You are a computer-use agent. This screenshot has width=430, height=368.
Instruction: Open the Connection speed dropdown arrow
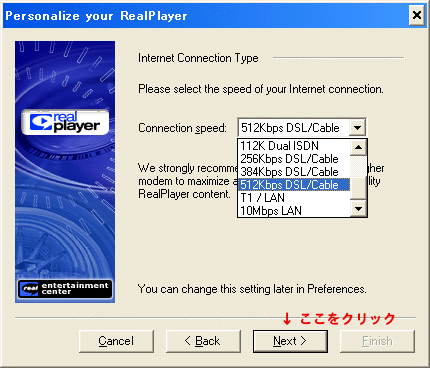click(x=357, y=127)
